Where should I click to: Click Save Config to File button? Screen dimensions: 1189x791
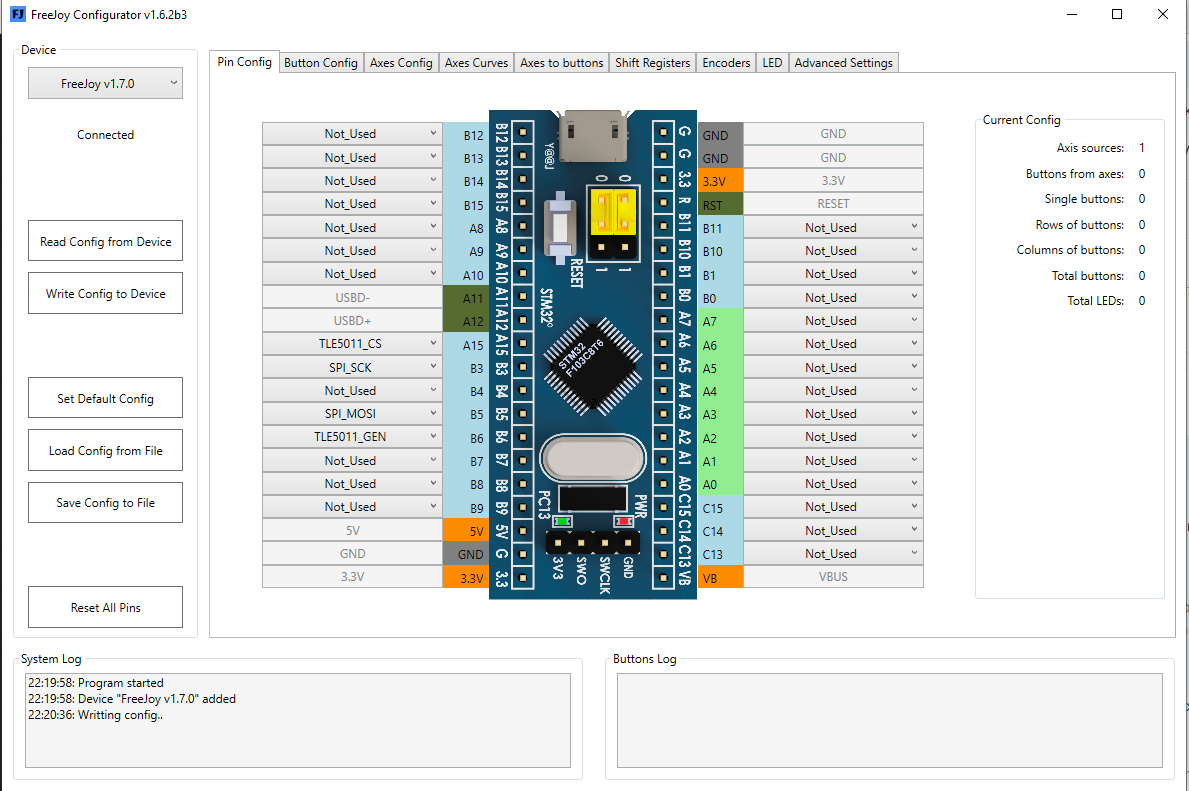point(105,503)
